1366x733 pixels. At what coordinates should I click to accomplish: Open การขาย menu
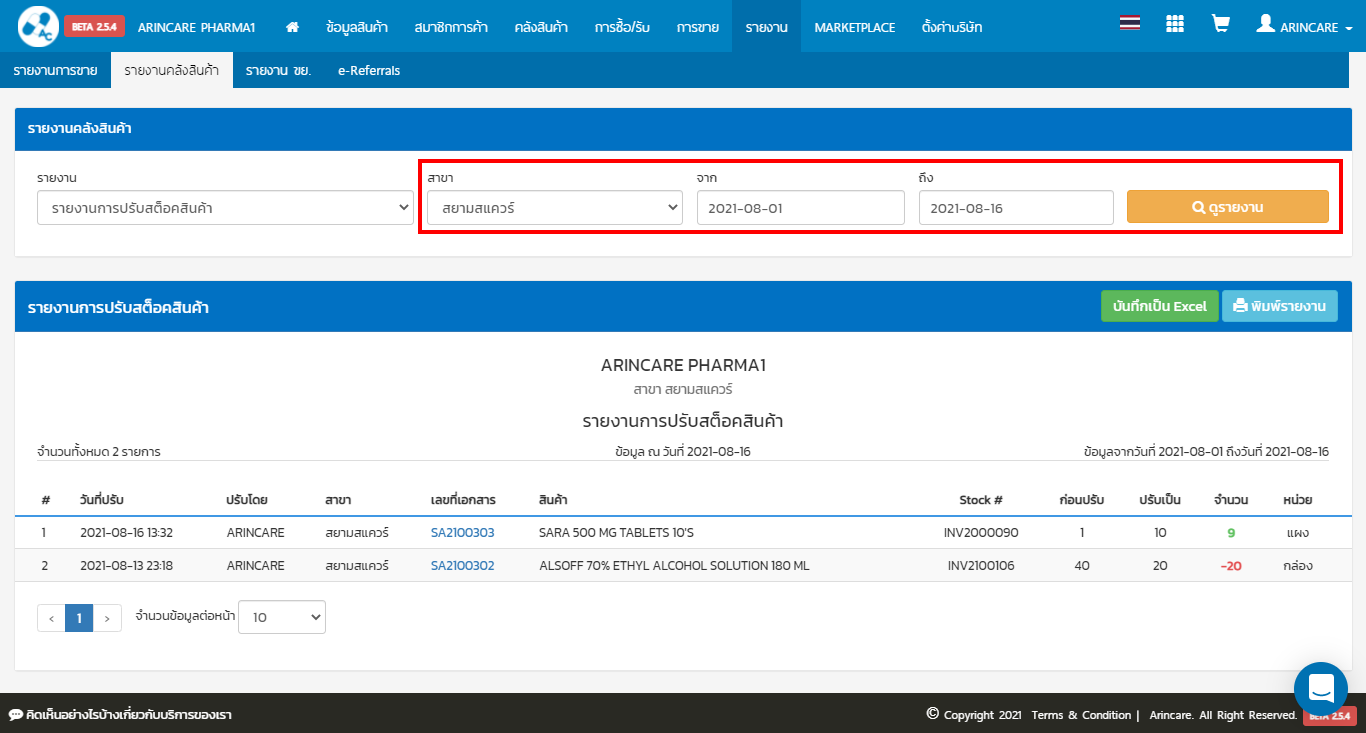(x=697, y=27)
